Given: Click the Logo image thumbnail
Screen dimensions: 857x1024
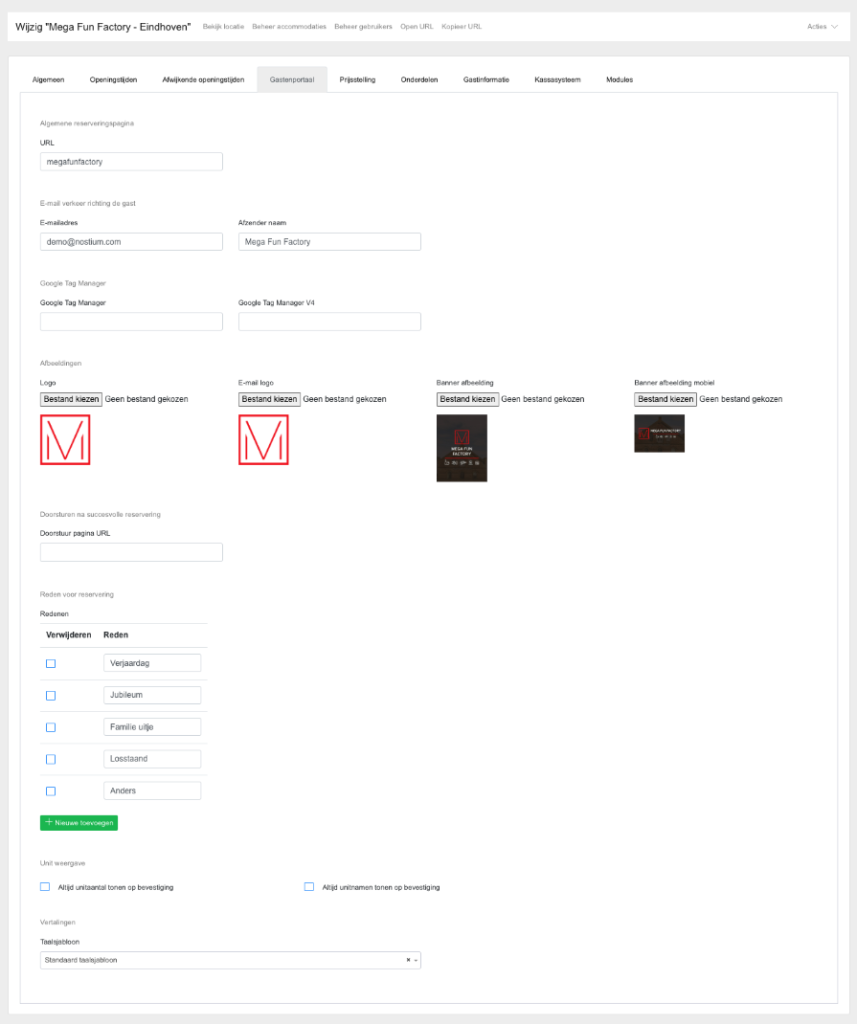Looking at the screenshot, I should click(65, 439).
